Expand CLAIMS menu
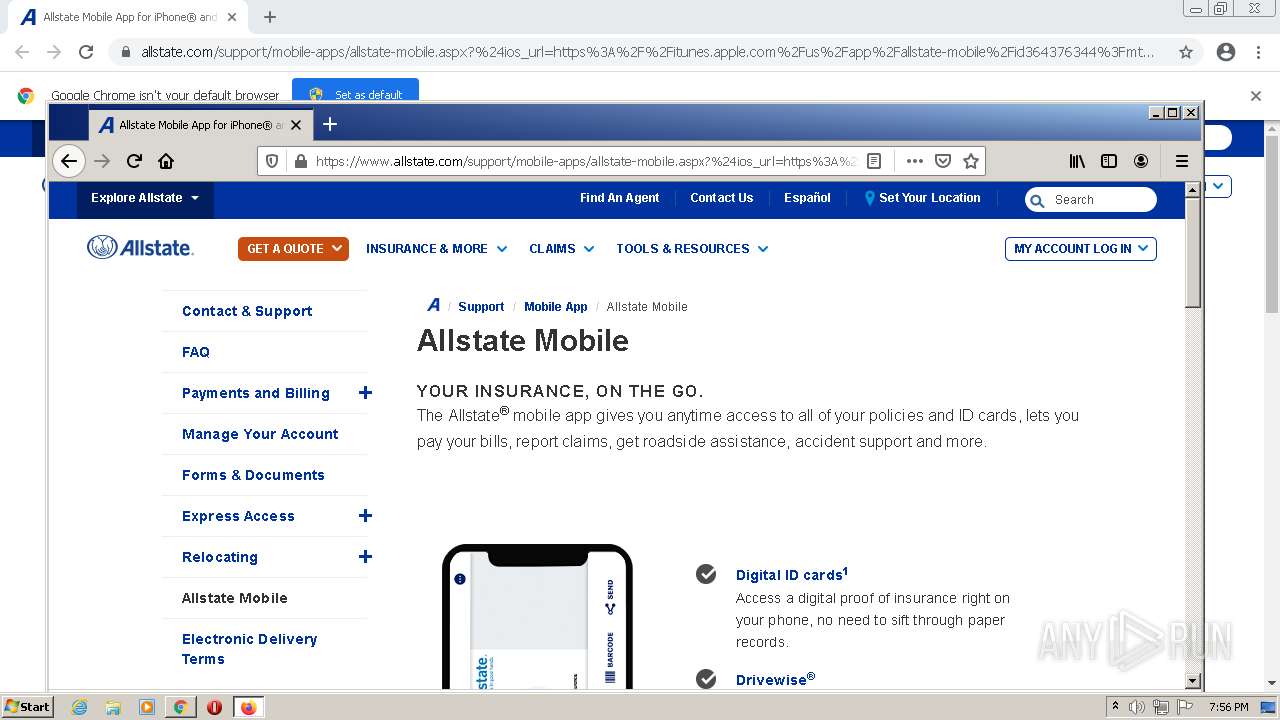 pos(561,248)
